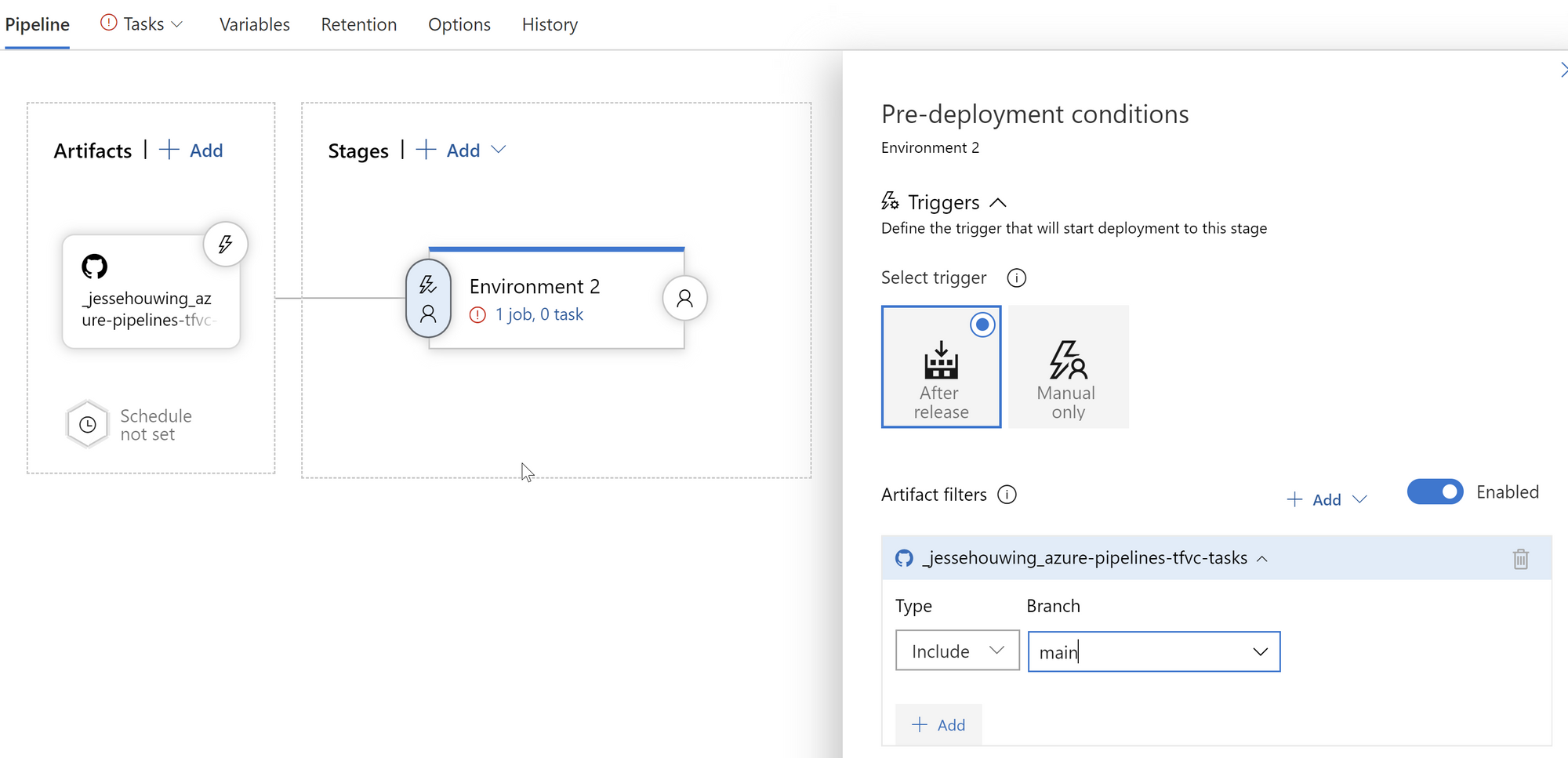
Task: Expand the Branch combo box arrow
Action: pyautogui.click(x=1260, y=652)
